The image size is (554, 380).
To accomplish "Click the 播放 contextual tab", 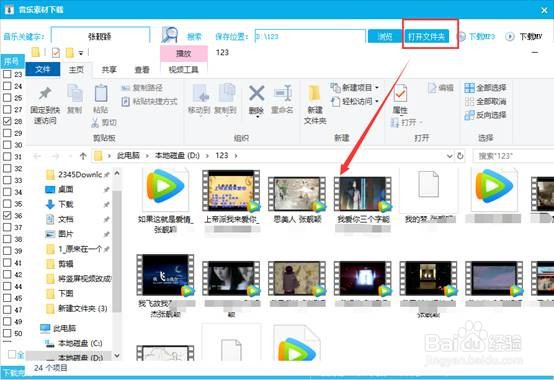I will [x=184, y=53].
